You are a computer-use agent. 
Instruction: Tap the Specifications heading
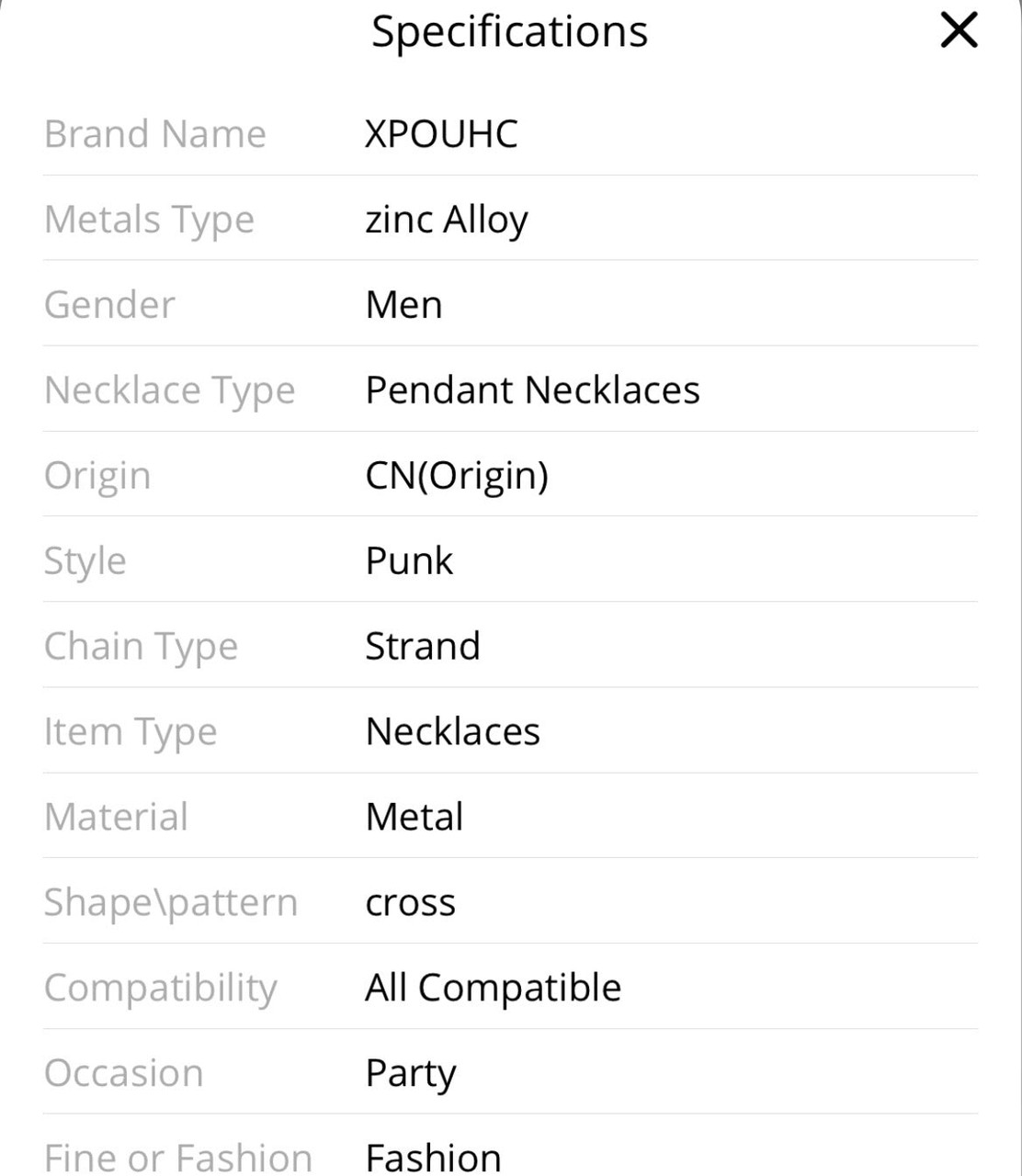coord(509,32)
